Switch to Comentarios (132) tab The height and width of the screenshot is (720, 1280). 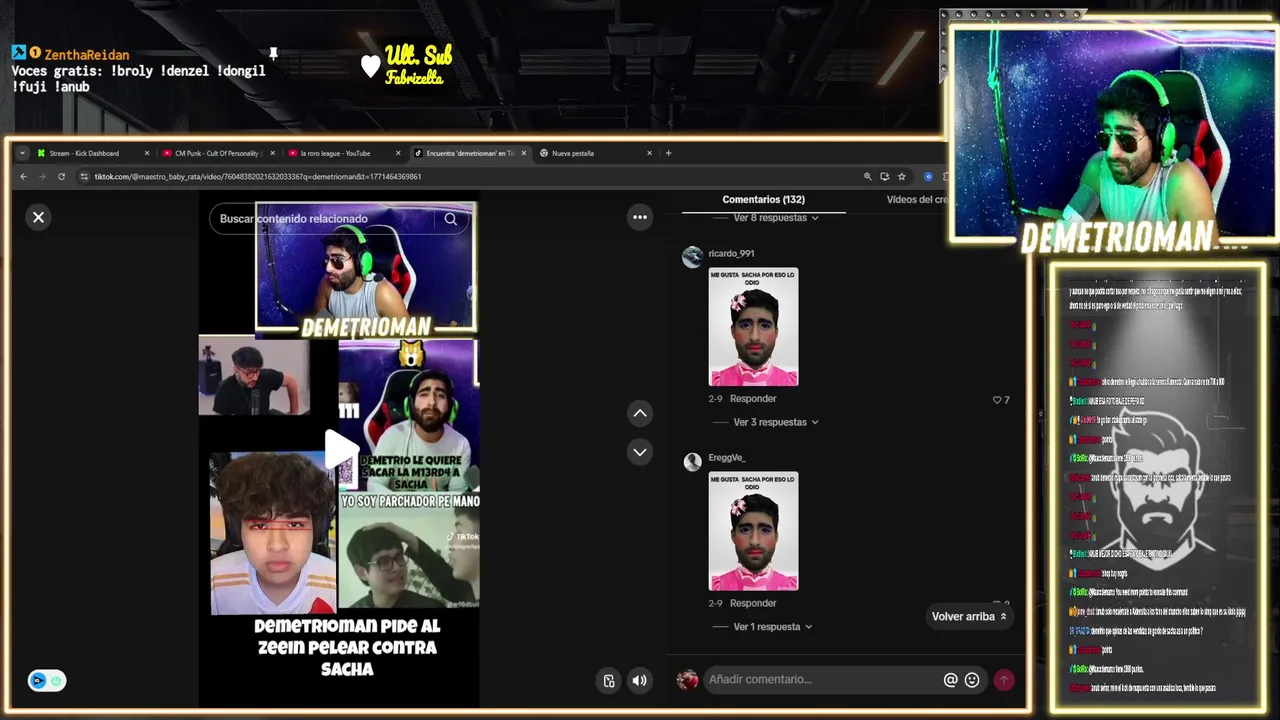tap(763, 200)
